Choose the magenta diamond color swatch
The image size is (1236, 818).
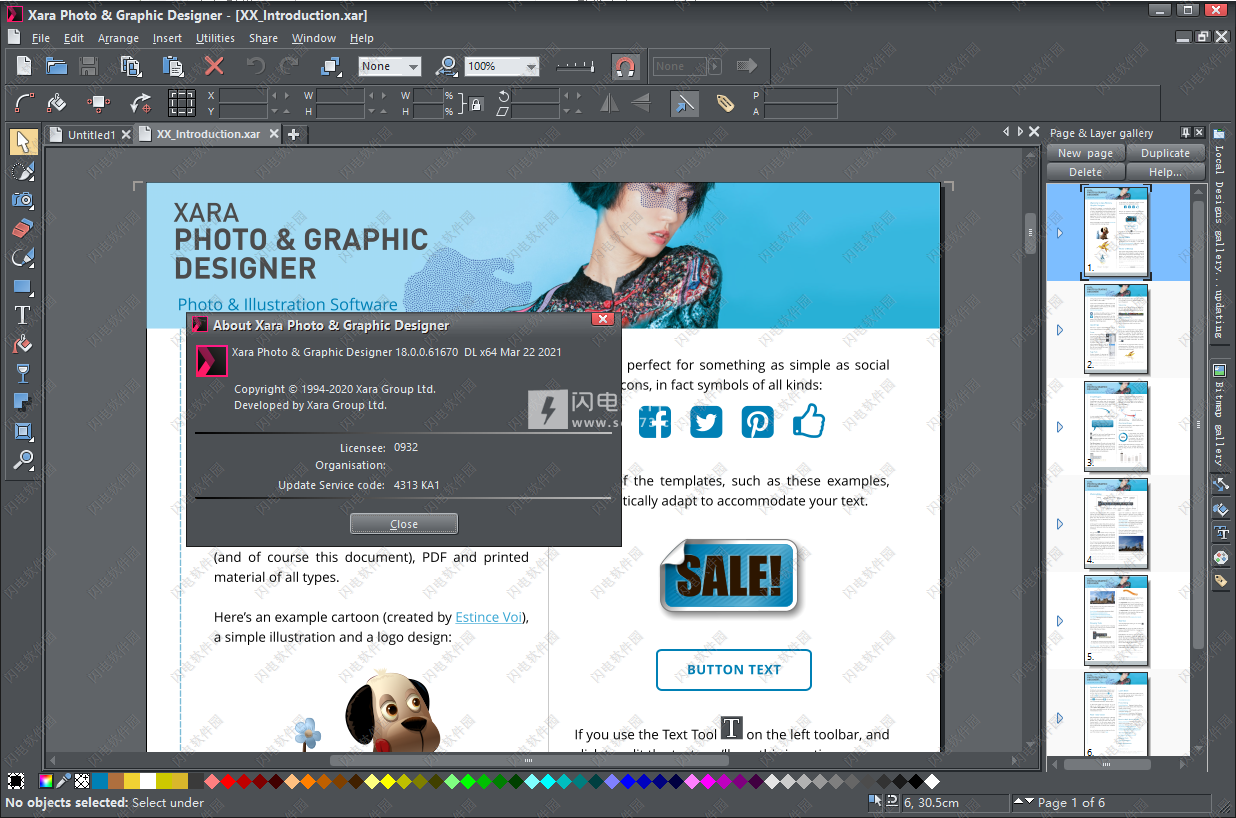(708, 781)
